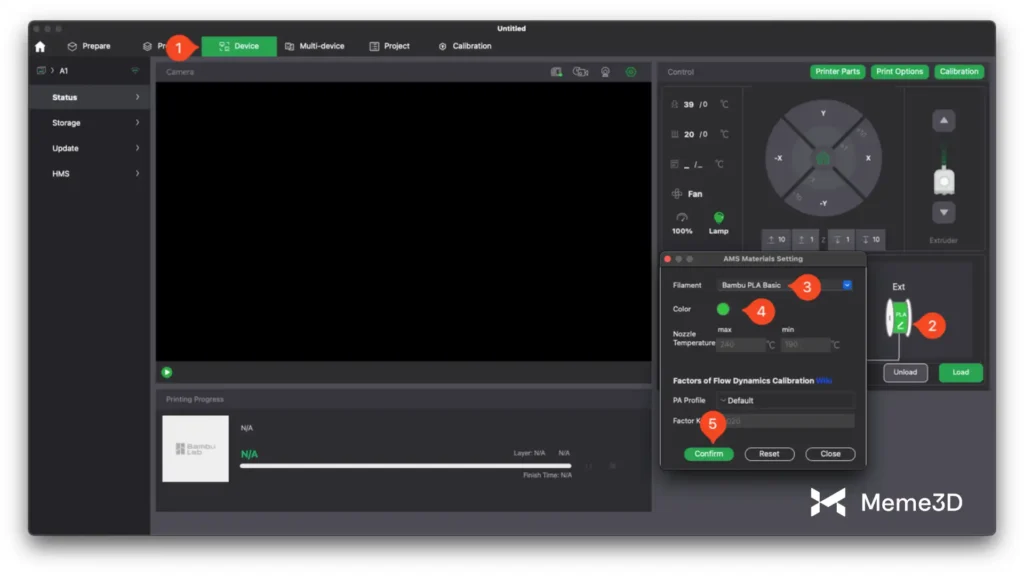Open the PA Profile dropdown
1024x576 pixels.
(x=785, y=400)
